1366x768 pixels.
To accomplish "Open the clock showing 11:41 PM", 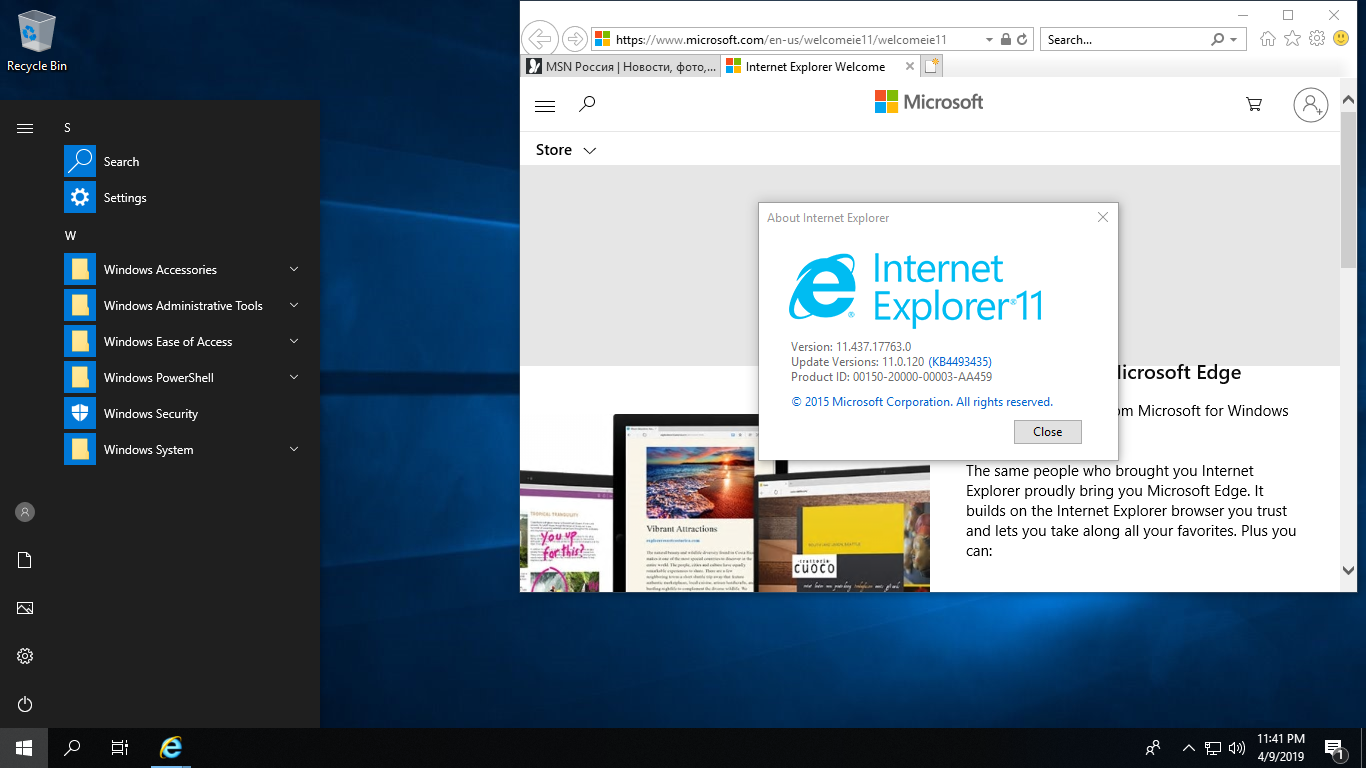I will [1281, 748].
